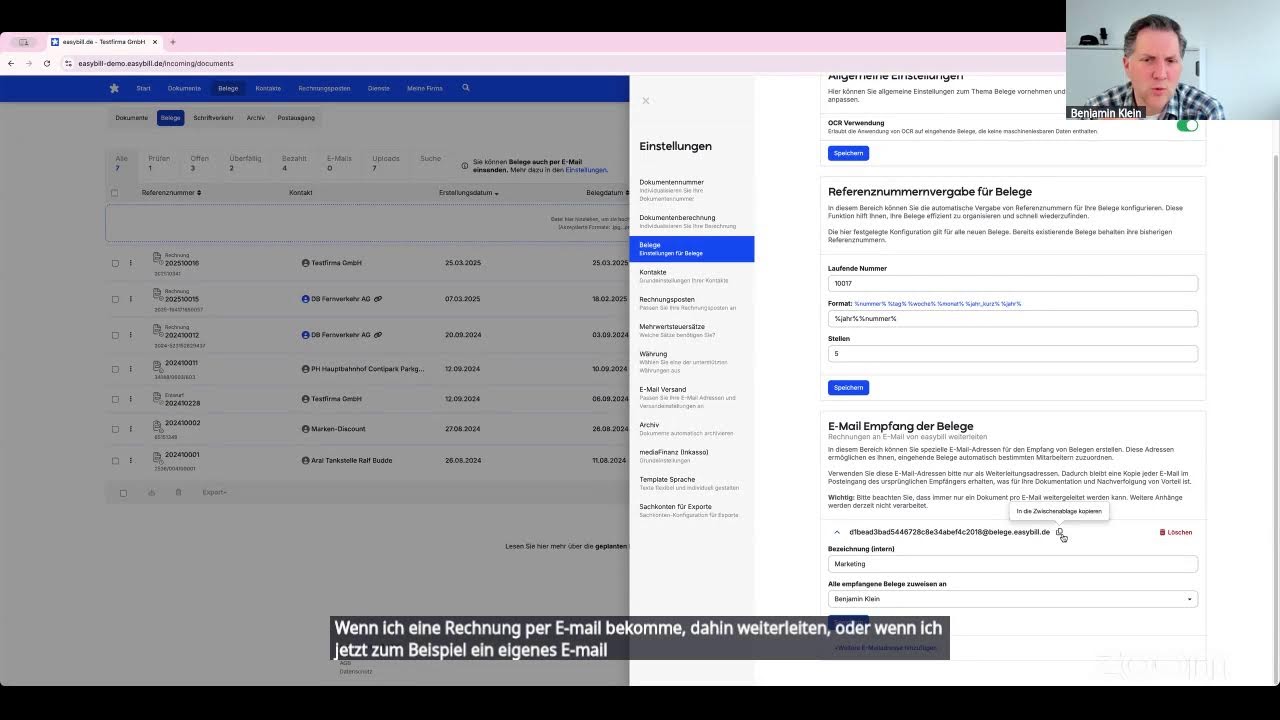Filter receipts by Bezahlt
The height and width of the screenshot is (720, 1280).
click(x=294, y=162)
